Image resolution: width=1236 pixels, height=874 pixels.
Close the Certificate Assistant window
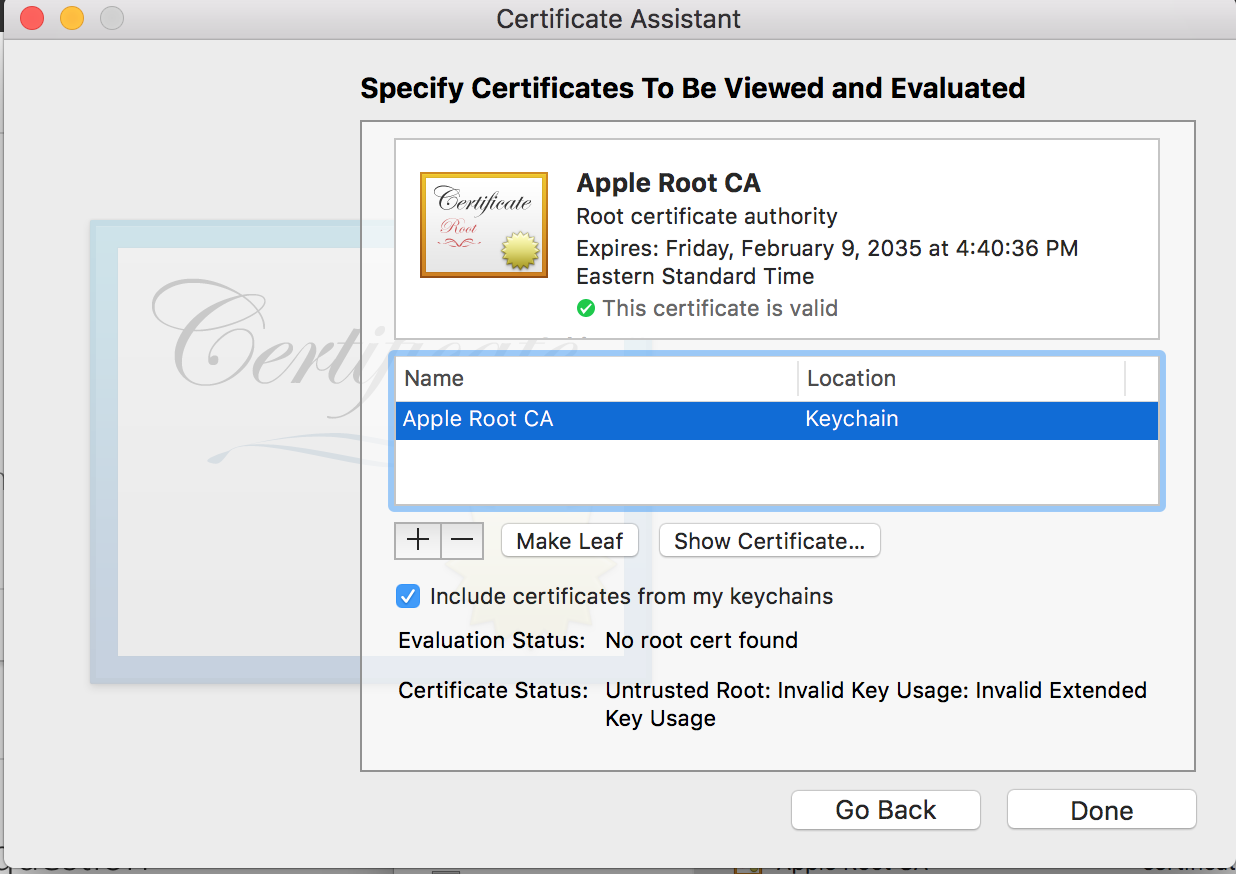[32, 18]
